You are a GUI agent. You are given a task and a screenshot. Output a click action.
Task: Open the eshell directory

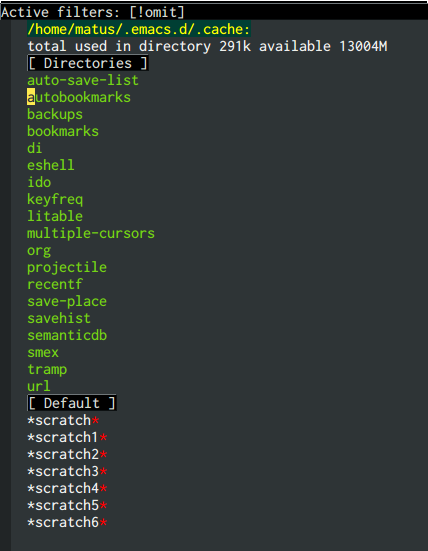[51, 165]
